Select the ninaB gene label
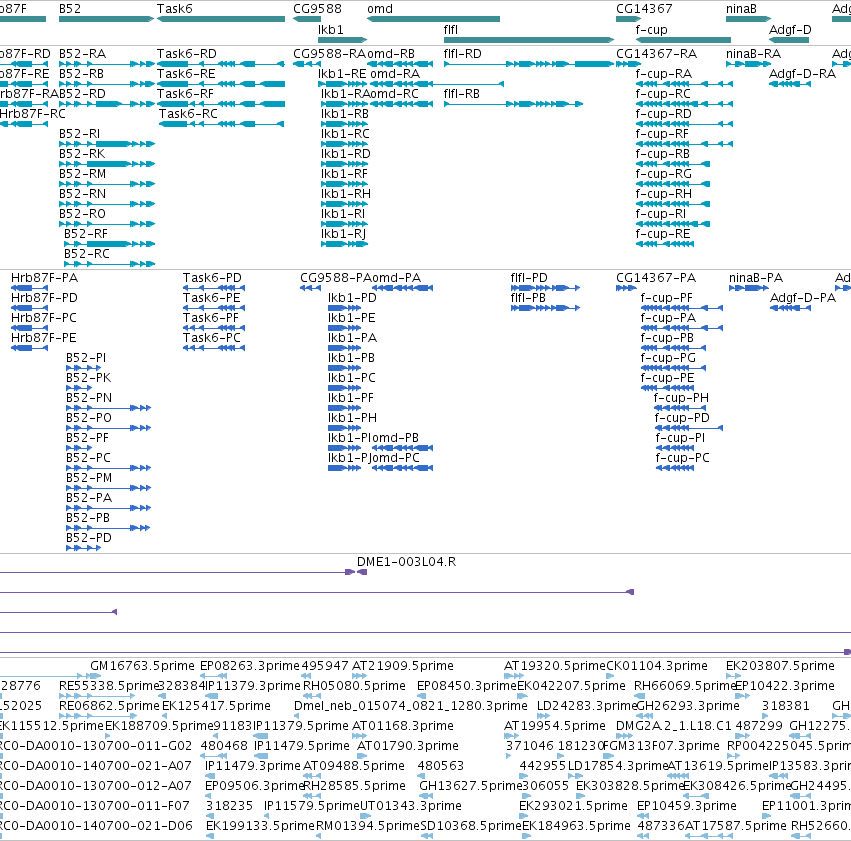 [741, 9]
